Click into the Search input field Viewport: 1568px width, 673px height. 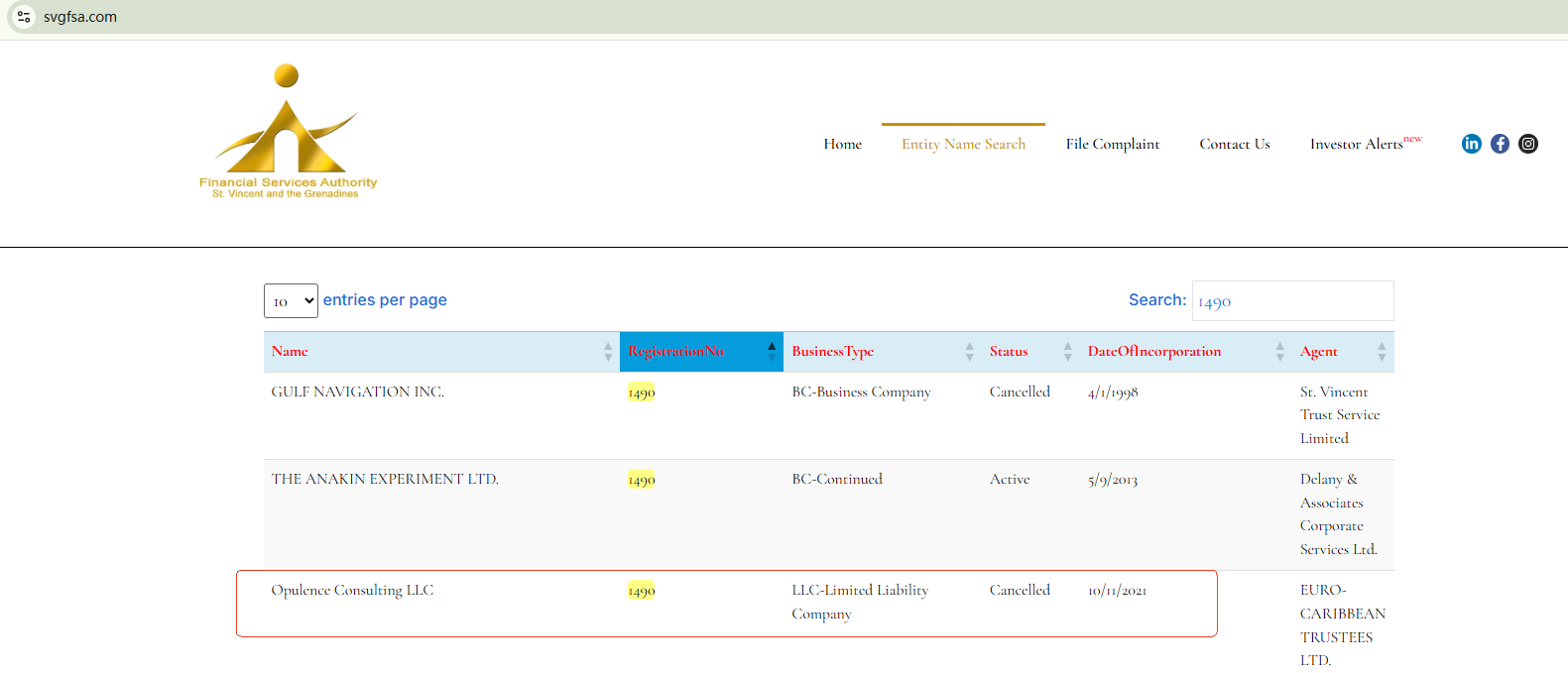pos(1292,301)
